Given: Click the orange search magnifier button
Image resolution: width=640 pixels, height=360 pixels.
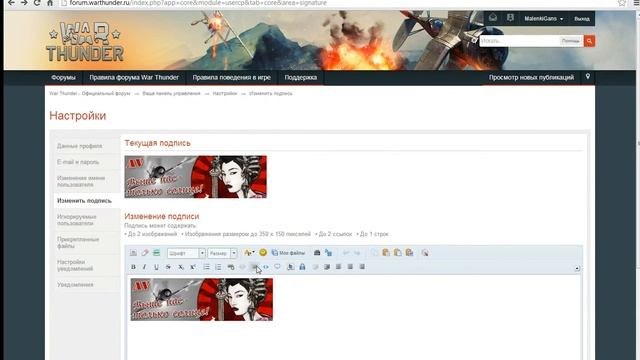Looking at the screenshot, I should click(589, 41).
